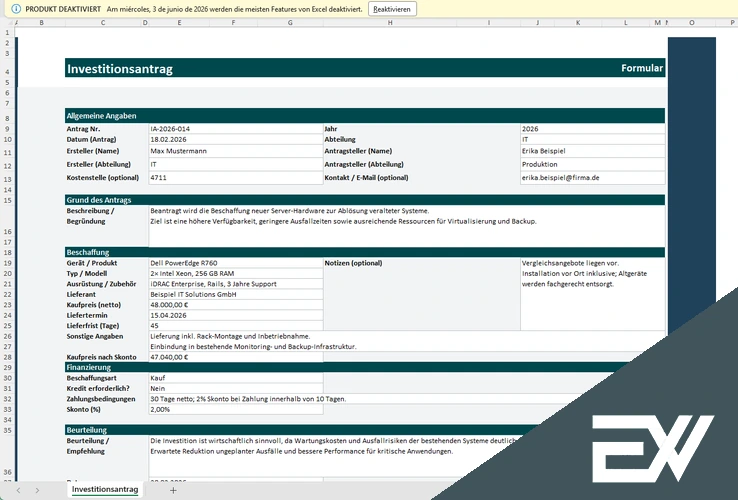Select the Grund des Antrags section header
738x500 pixels.
coord(365,200)
